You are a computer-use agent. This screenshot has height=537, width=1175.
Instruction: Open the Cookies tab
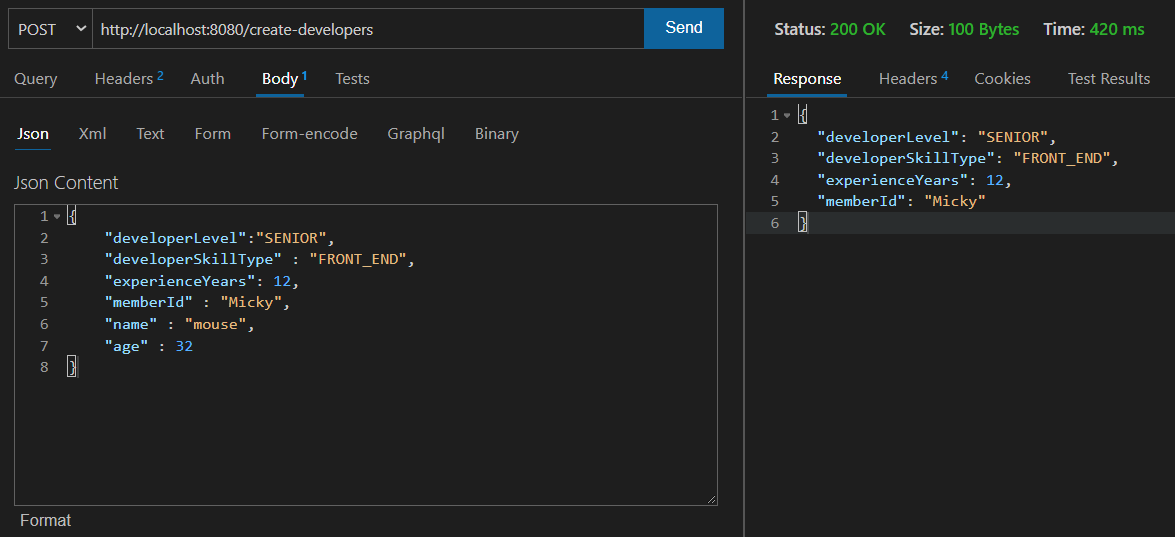[x=1002, y=79]
